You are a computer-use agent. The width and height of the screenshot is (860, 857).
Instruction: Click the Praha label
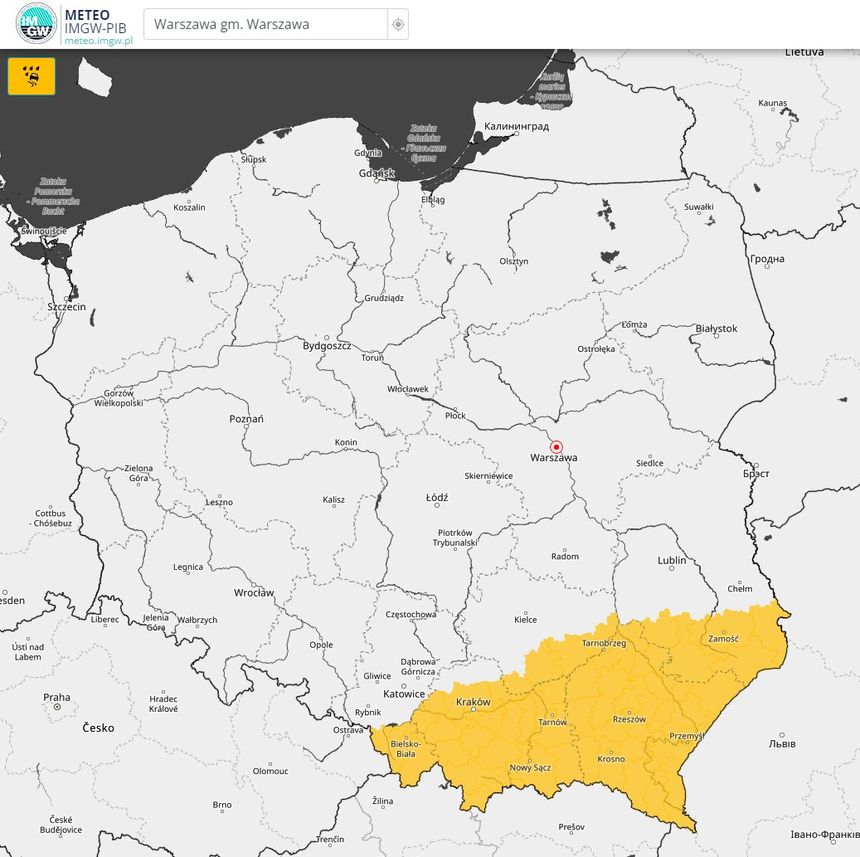(56, 697)
